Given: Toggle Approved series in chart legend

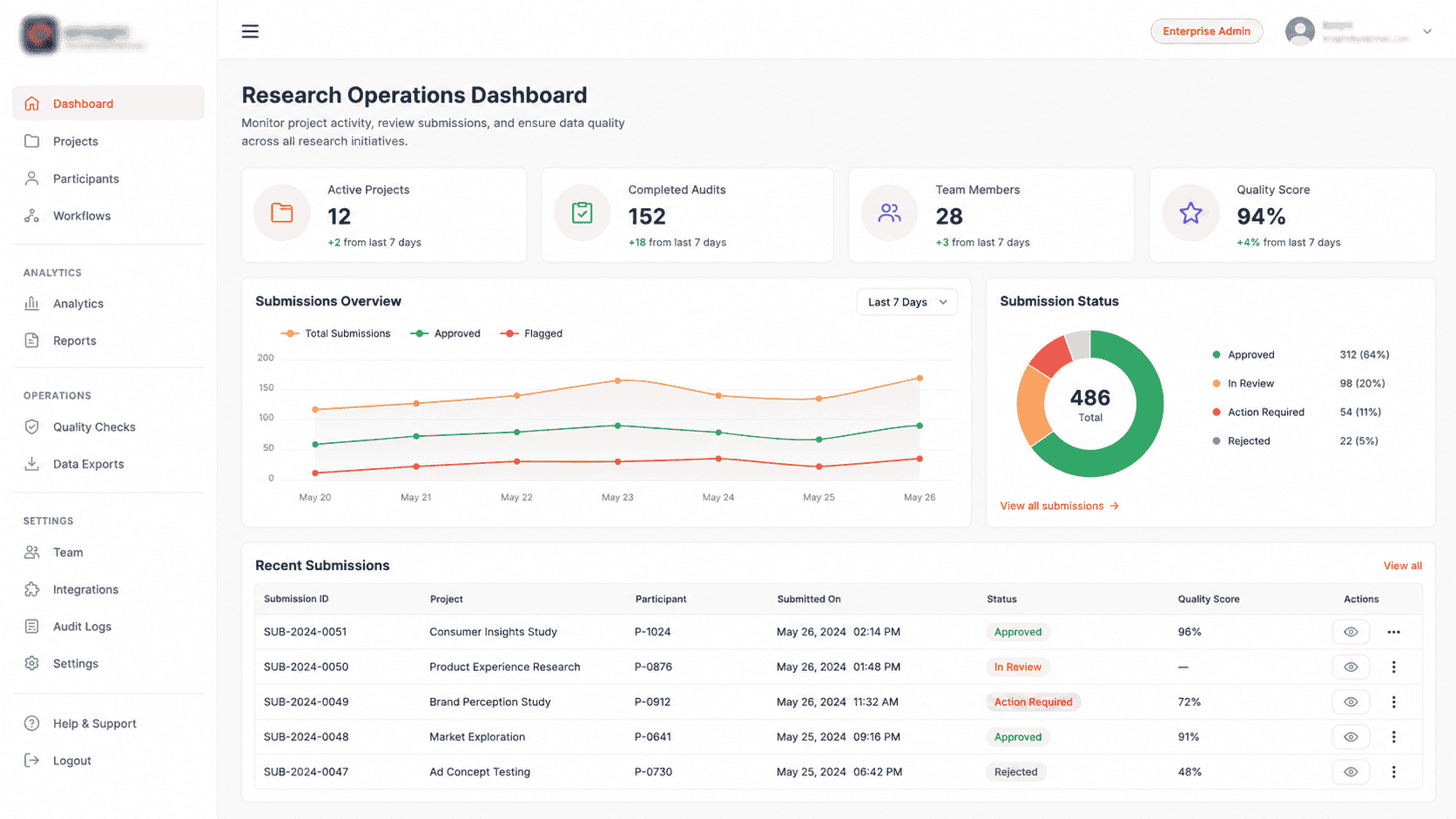Looking at the screenshot, I should tap(445, 333).
